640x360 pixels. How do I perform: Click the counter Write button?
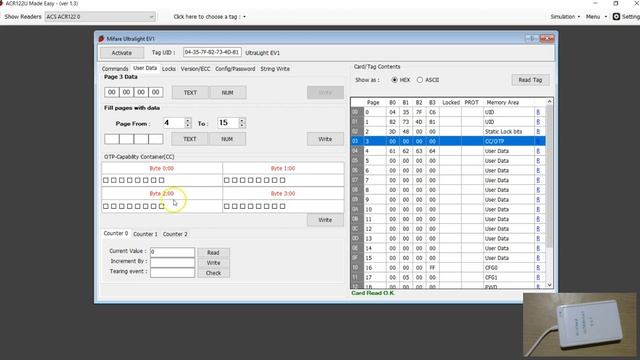[213, 263]
